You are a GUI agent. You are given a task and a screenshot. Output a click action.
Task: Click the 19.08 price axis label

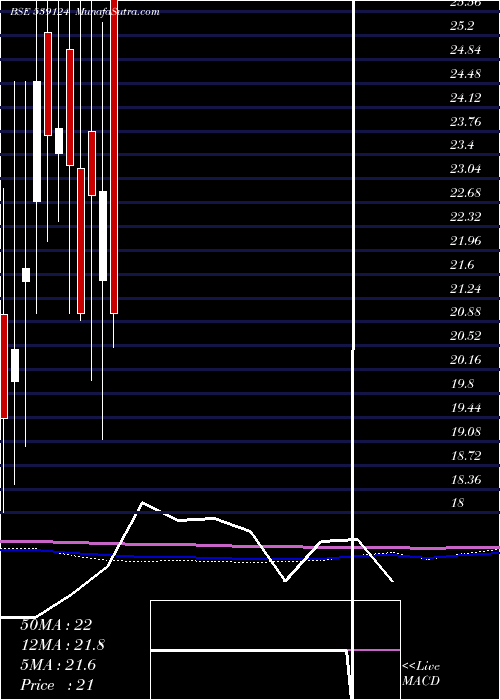[x=466, y=432]
